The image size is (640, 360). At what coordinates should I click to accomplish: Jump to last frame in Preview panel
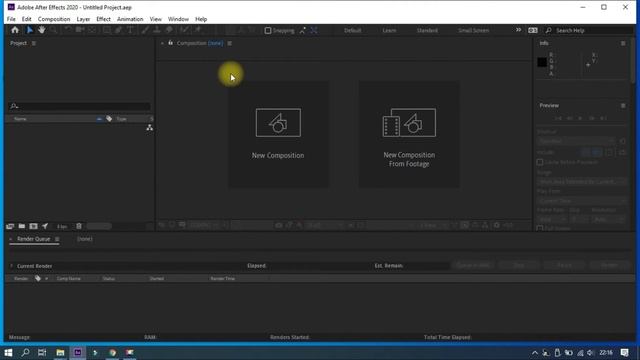603,118
